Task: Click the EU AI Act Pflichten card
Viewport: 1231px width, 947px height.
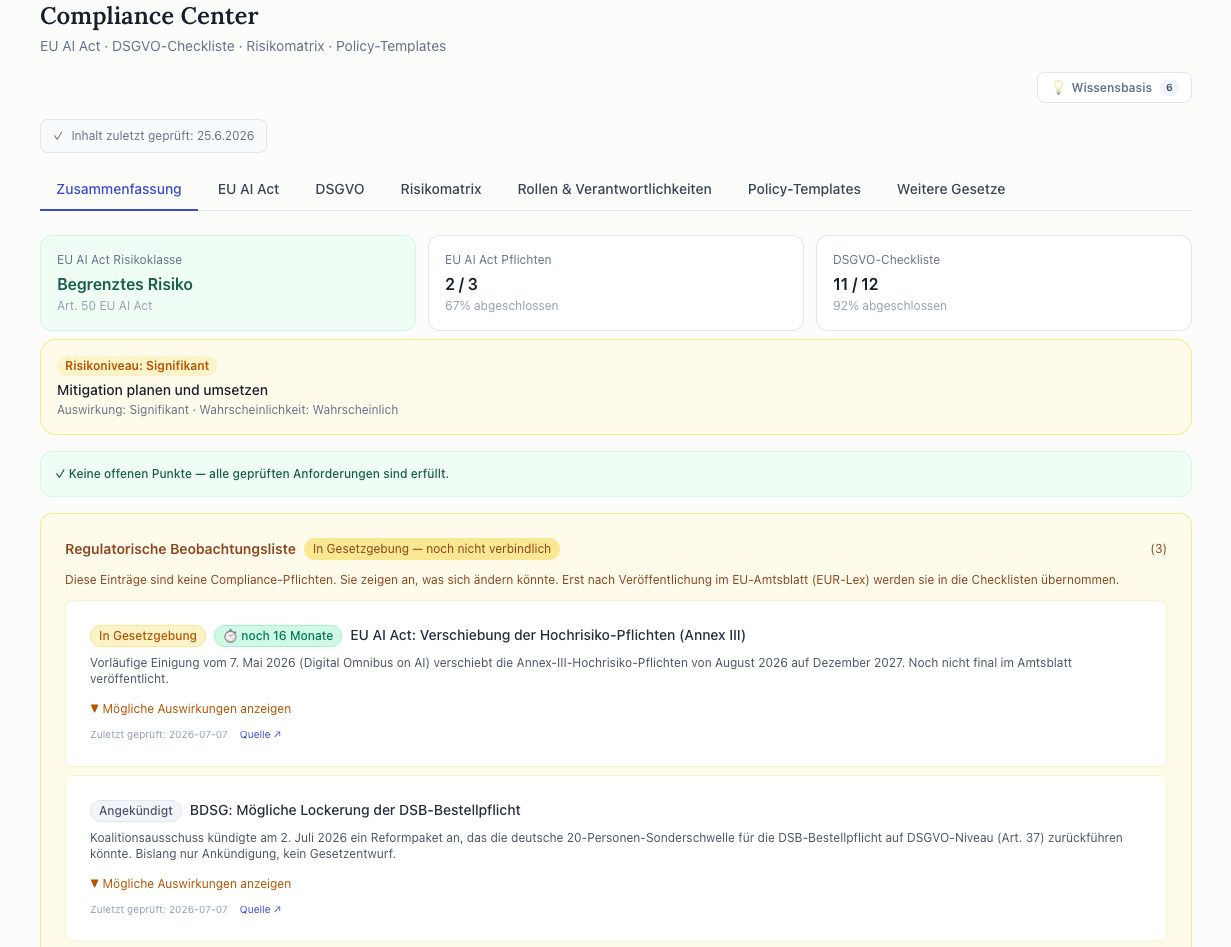Action: pos(616,283)
